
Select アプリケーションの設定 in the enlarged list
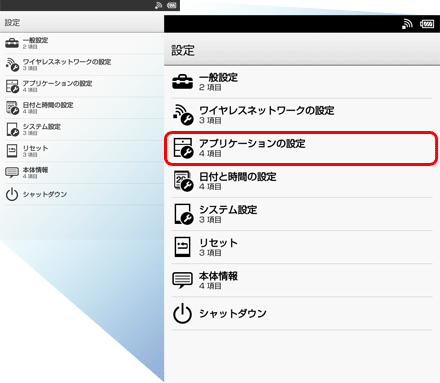click(302, 148)
